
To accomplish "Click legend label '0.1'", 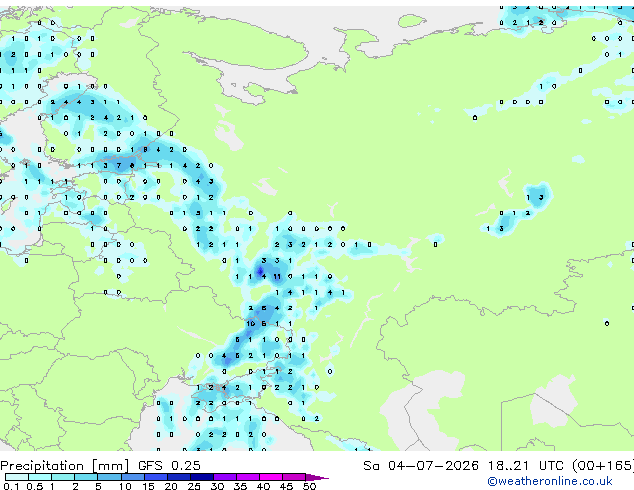I will tap(11, 486).
